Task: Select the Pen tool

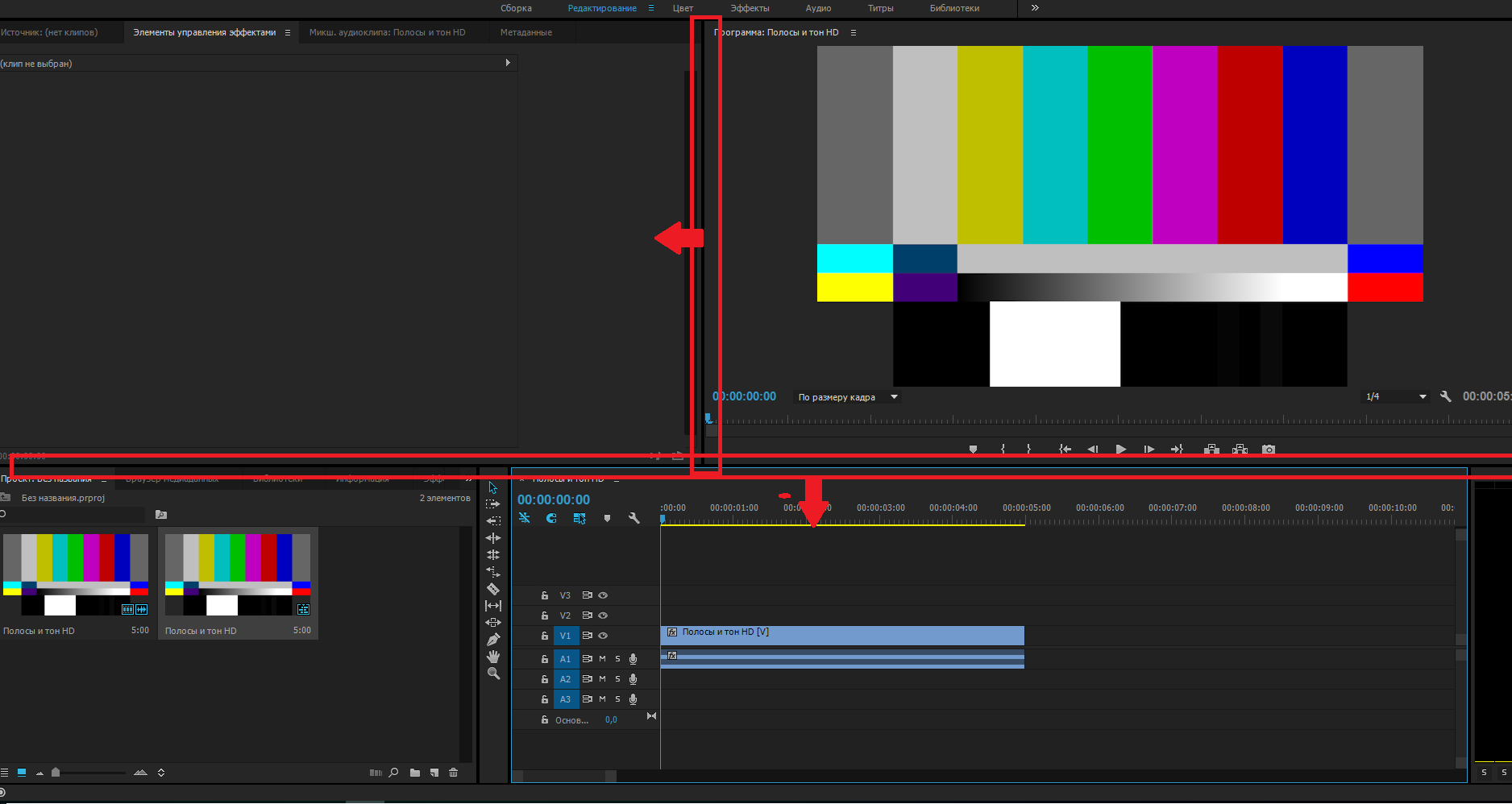Action: click(x=493, y=640)
